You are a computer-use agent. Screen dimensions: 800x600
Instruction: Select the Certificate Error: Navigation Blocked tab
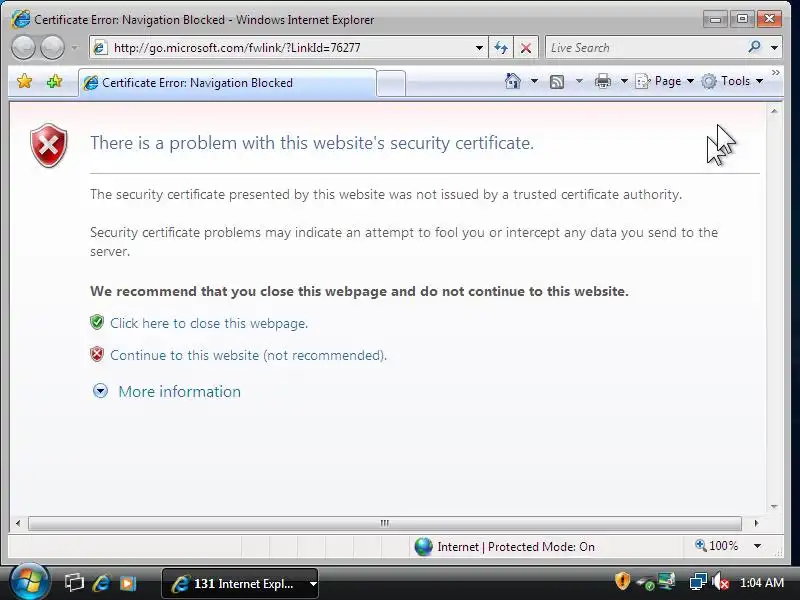(x=228, y=83)
